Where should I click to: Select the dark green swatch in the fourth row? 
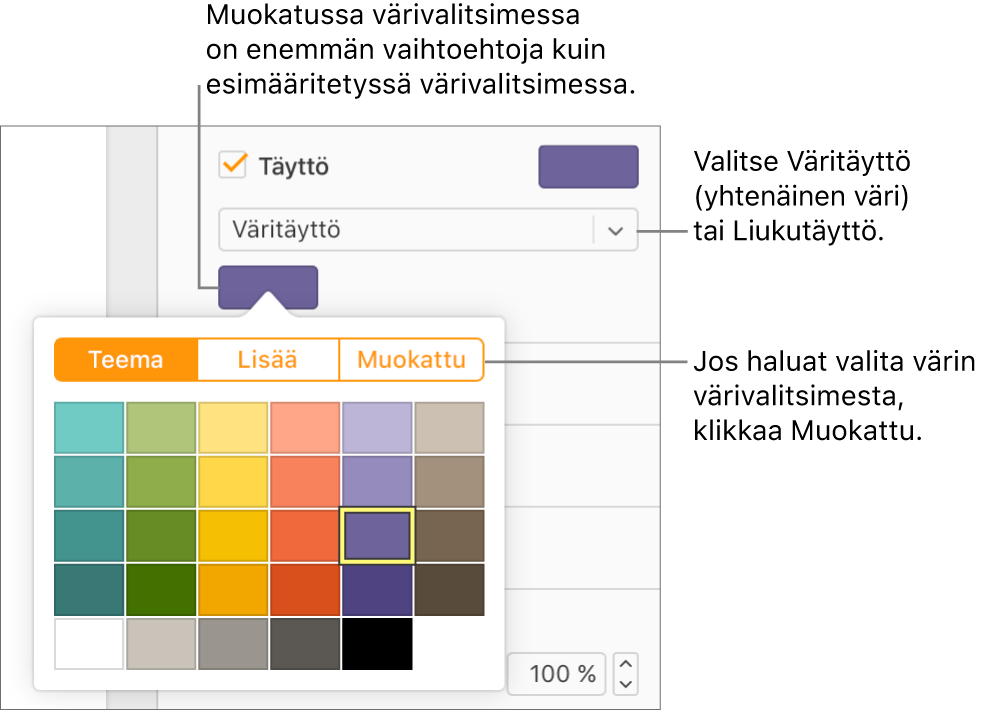click(161, 589)
